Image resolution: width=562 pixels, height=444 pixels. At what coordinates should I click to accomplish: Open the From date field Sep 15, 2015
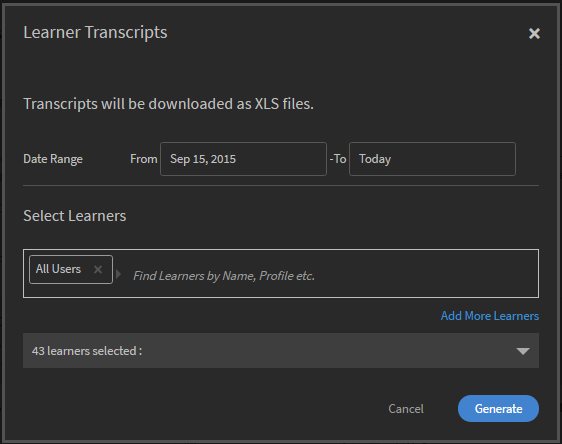pyautogui.click(x=243, y=159)
